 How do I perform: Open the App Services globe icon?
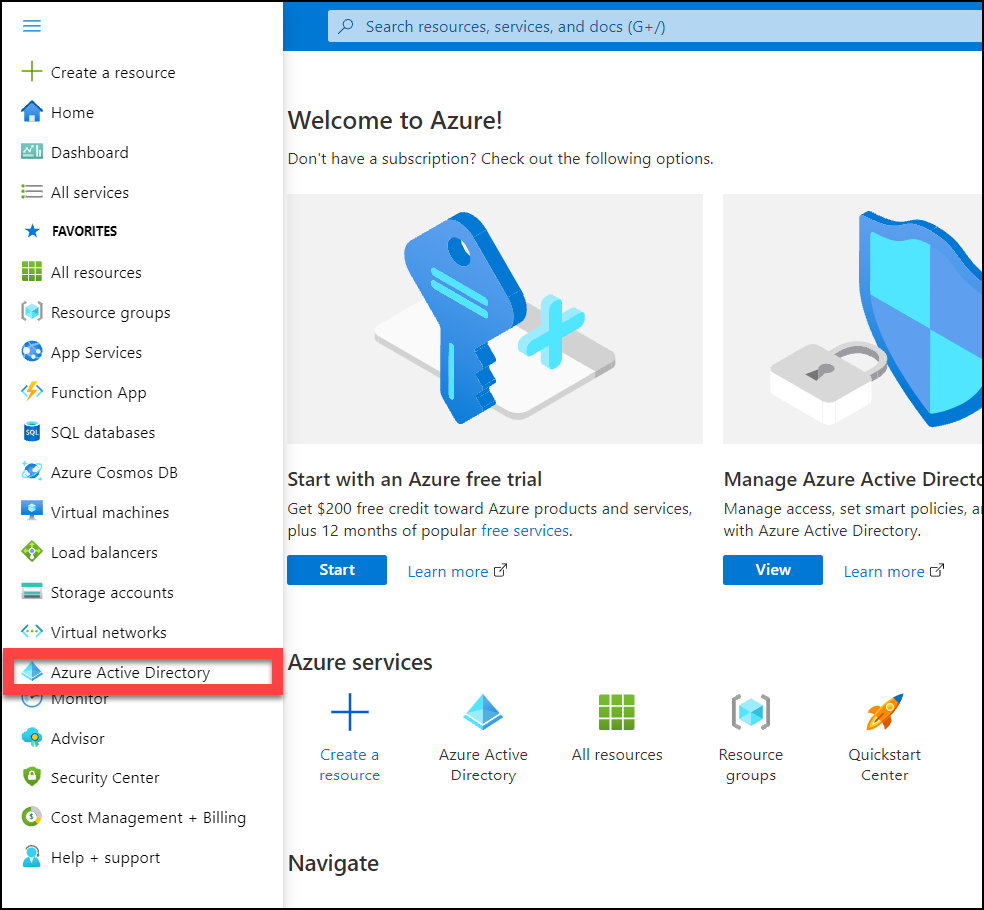pos(31,351)
